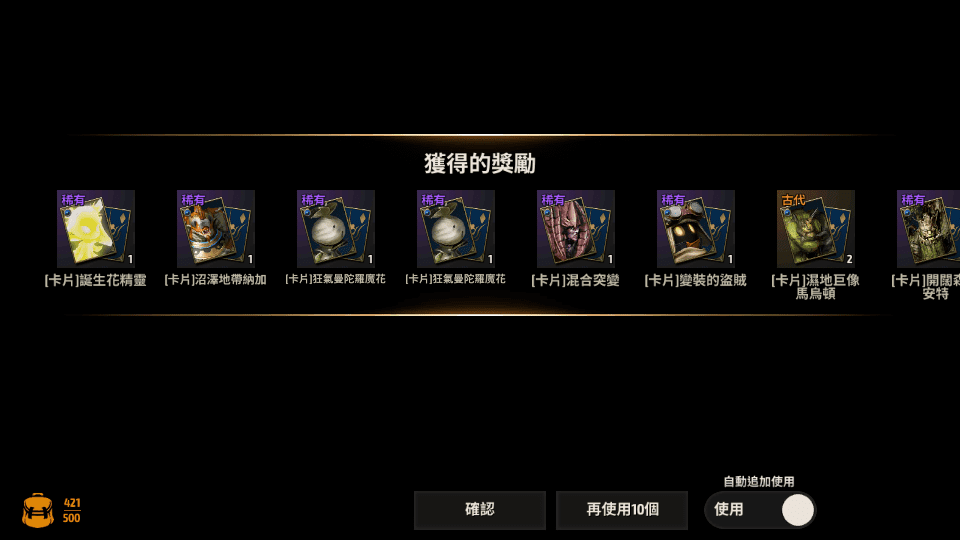The height and width of the screenshot is (540, 960).
Task: Click the [卡片]濕地巨像馬烏頓 name text
Action: point(816,287)
